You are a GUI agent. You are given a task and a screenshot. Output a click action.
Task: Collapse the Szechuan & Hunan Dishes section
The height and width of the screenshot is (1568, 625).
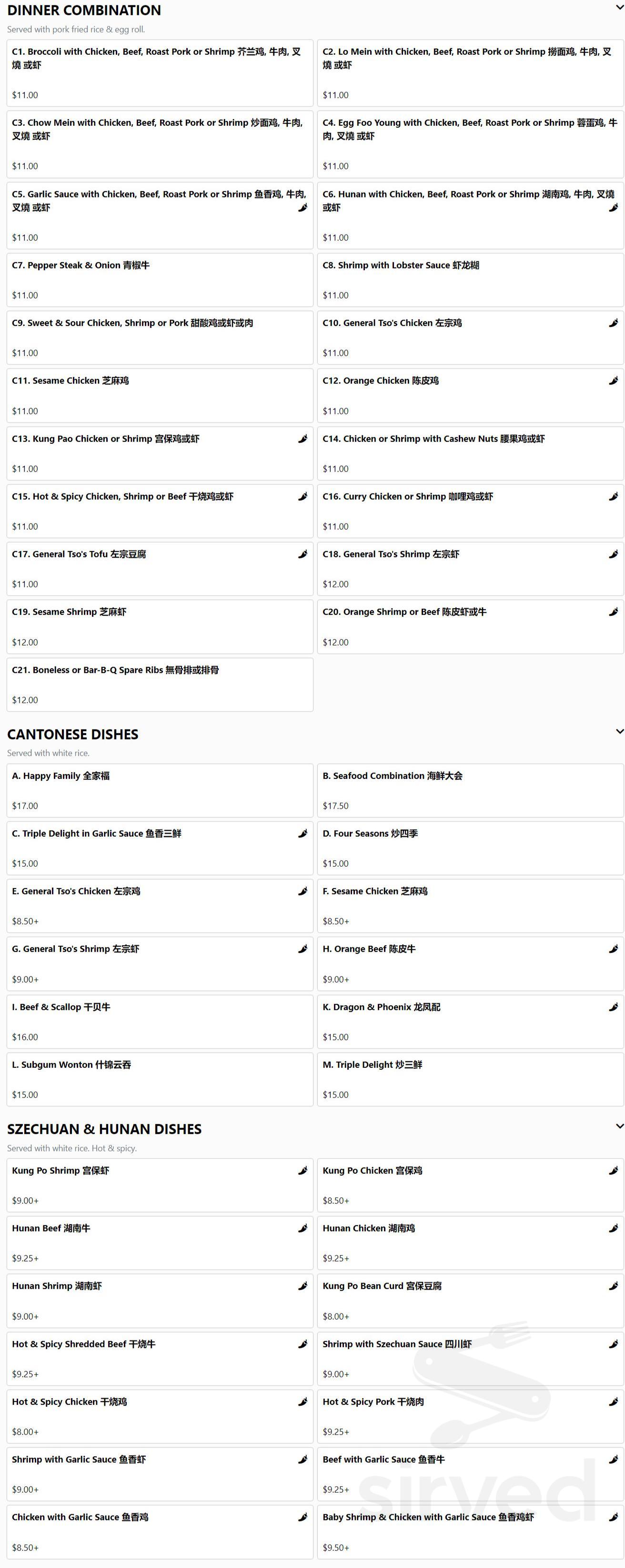pos(620,1126)
